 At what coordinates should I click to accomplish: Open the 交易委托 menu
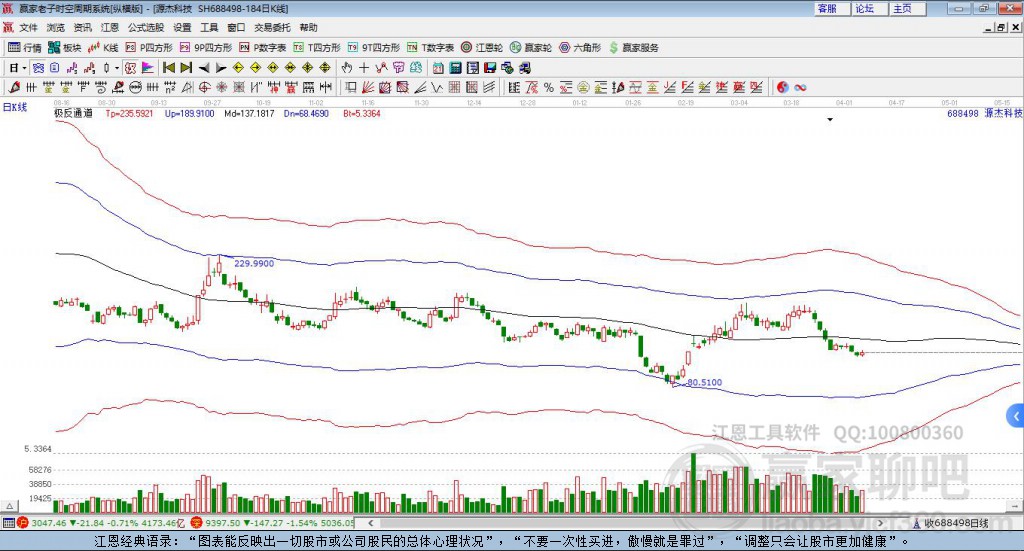(x=272, y=27)
